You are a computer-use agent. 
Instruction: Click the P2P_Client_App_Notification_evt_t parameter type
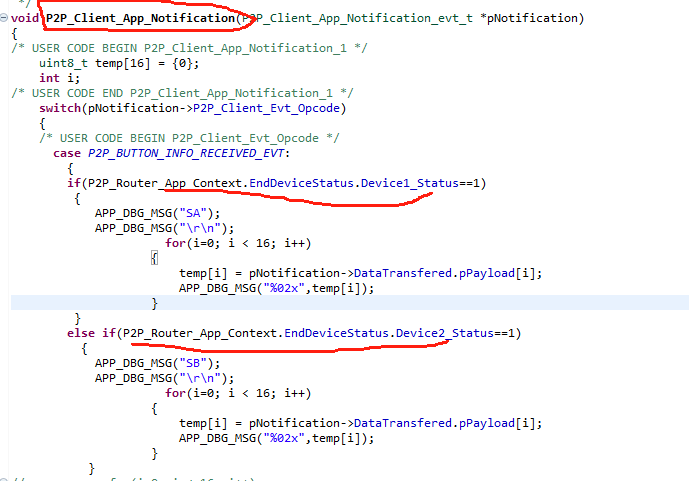tap(358, 18)
